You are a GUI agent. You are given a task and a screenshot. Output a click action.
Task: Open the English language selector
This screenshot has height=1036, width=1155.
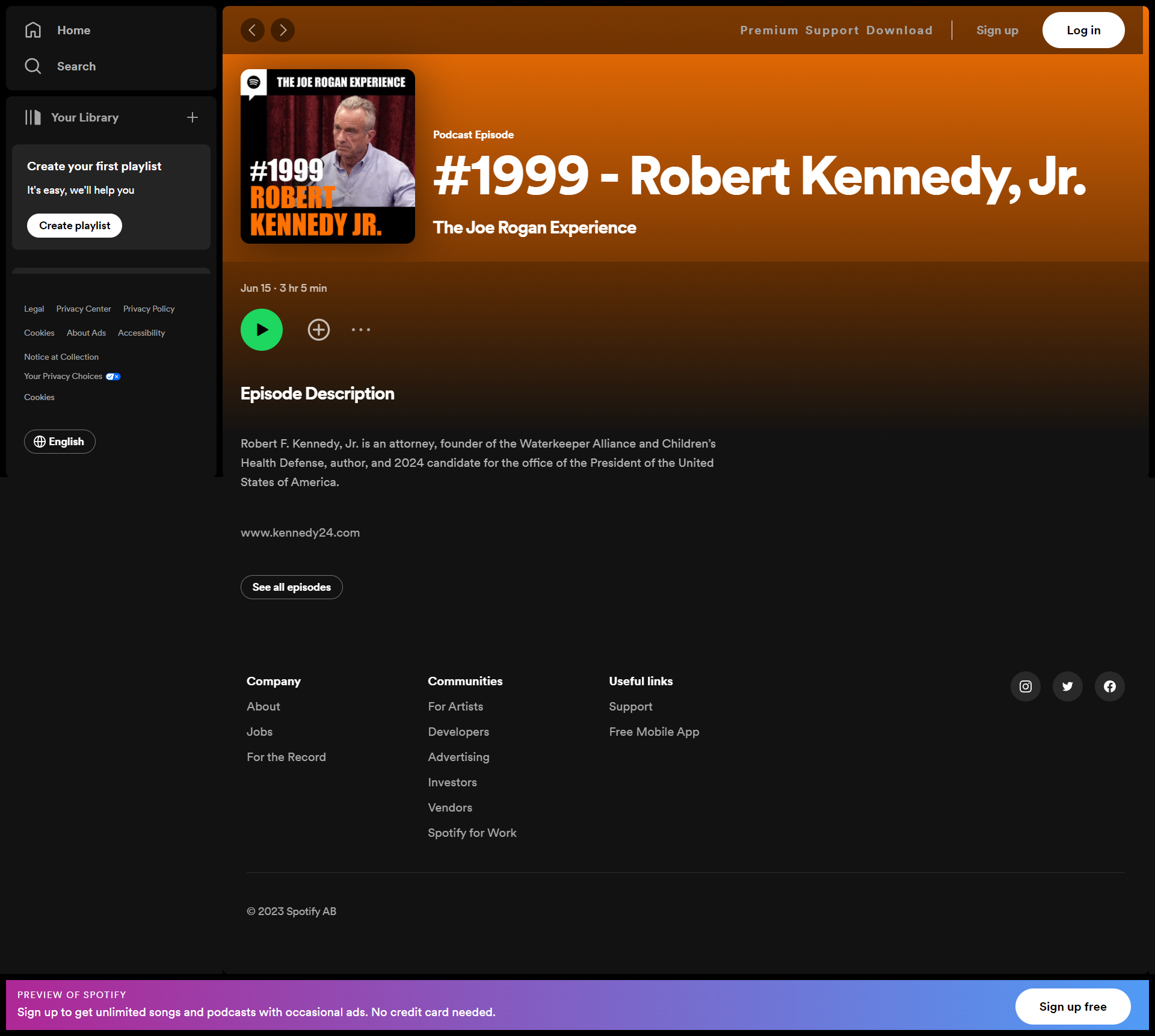pos(60,442)
